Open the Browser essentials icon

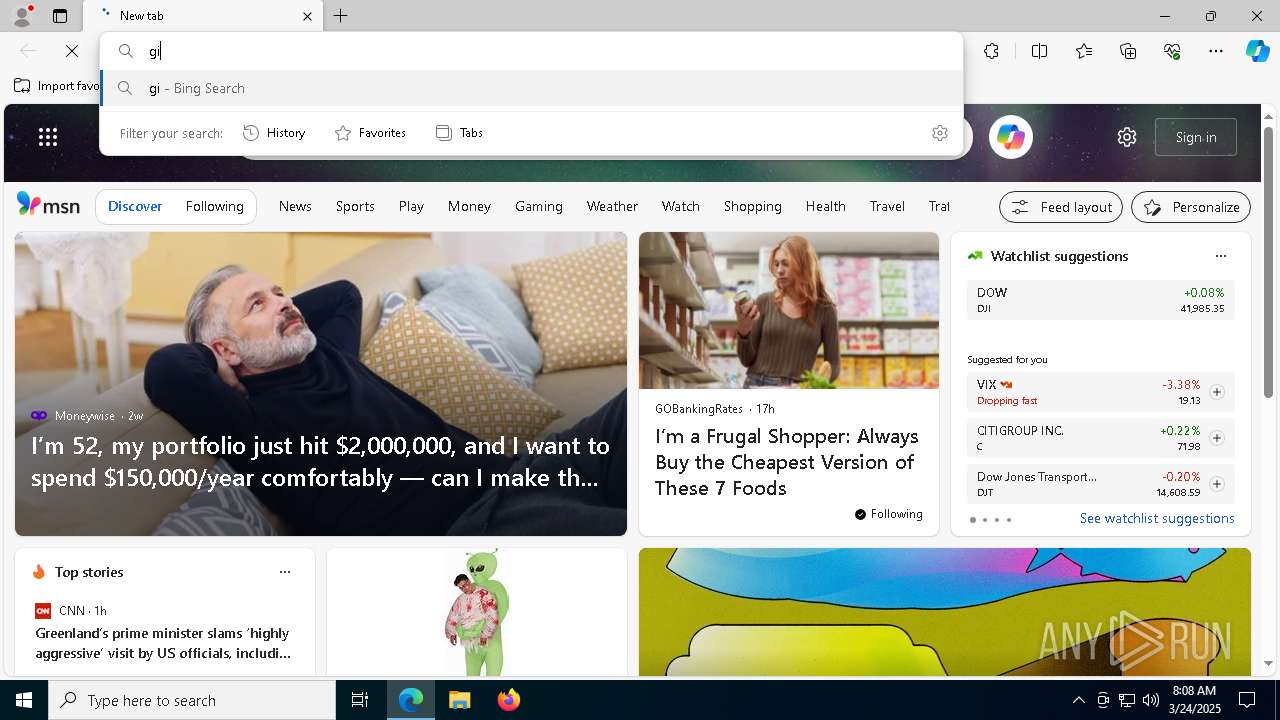[x=1172, y=51]
